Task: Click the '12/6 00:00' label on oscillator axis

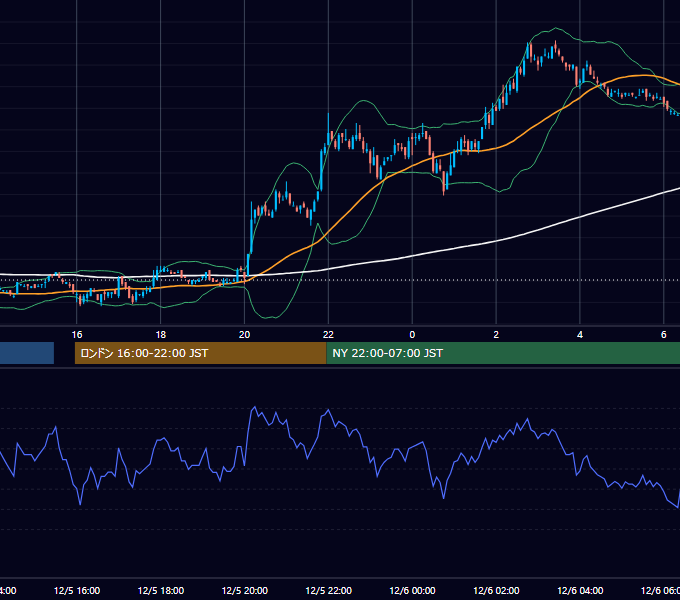Action: point(412,590)
